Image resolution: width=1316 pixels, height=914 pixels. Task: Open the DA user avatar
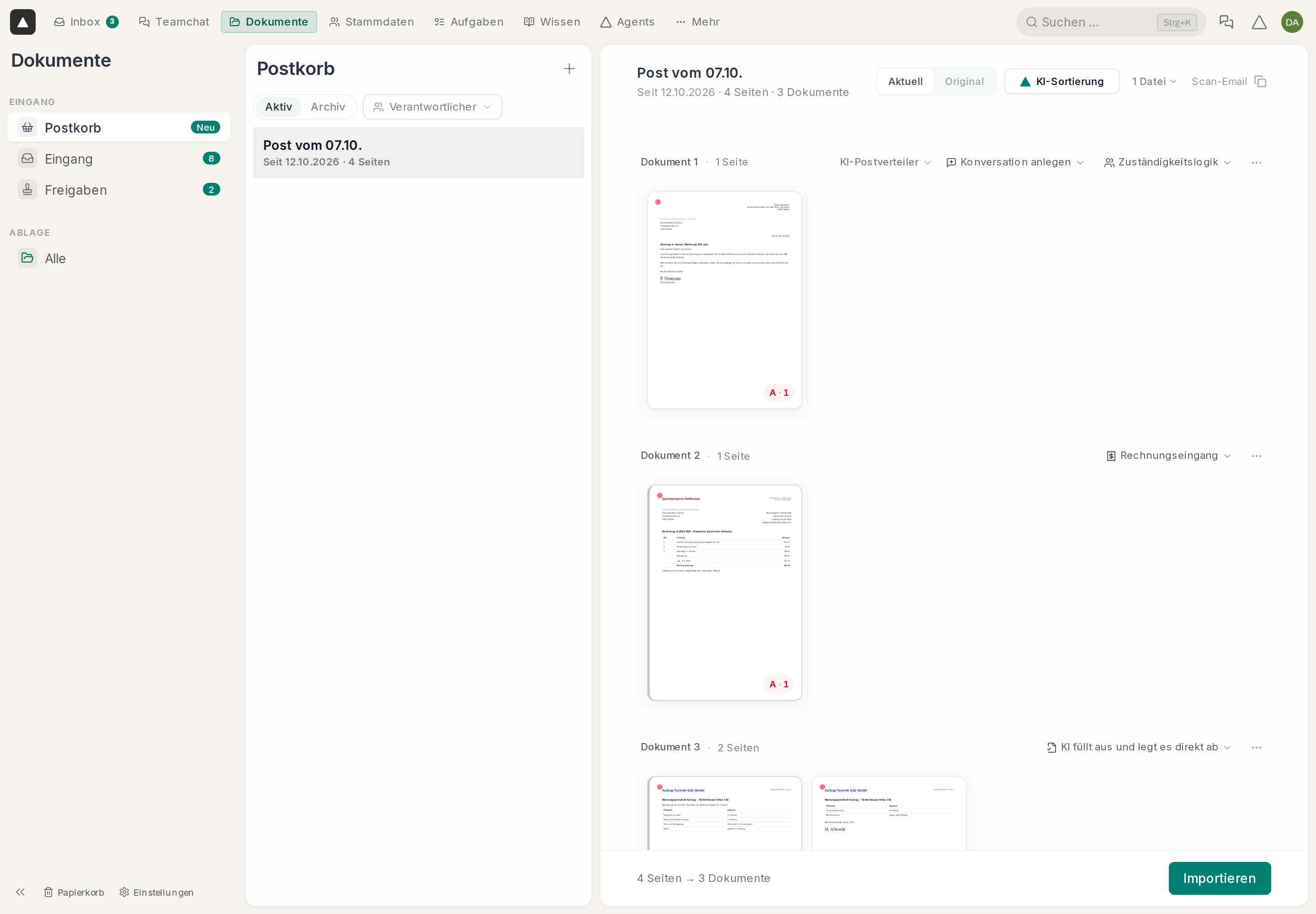point(1291,22)
